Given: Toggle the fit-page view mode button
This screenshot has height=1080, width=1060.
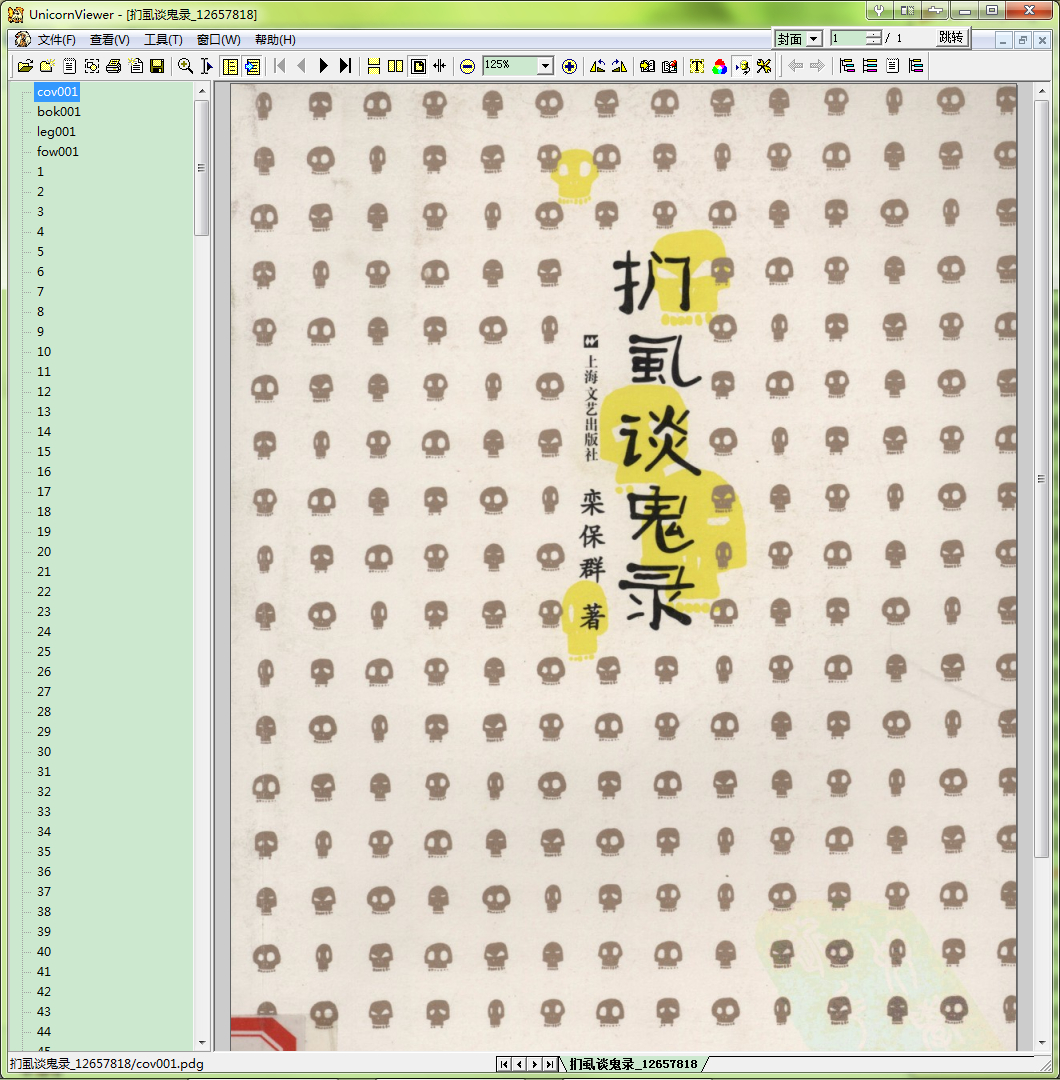Looking at the screenshot, I should (x=418, y=66).
